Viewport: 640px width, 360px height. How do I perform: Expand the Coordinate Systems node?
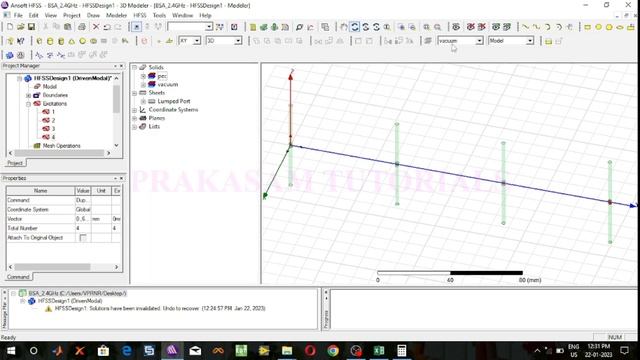tap(134, 110)
